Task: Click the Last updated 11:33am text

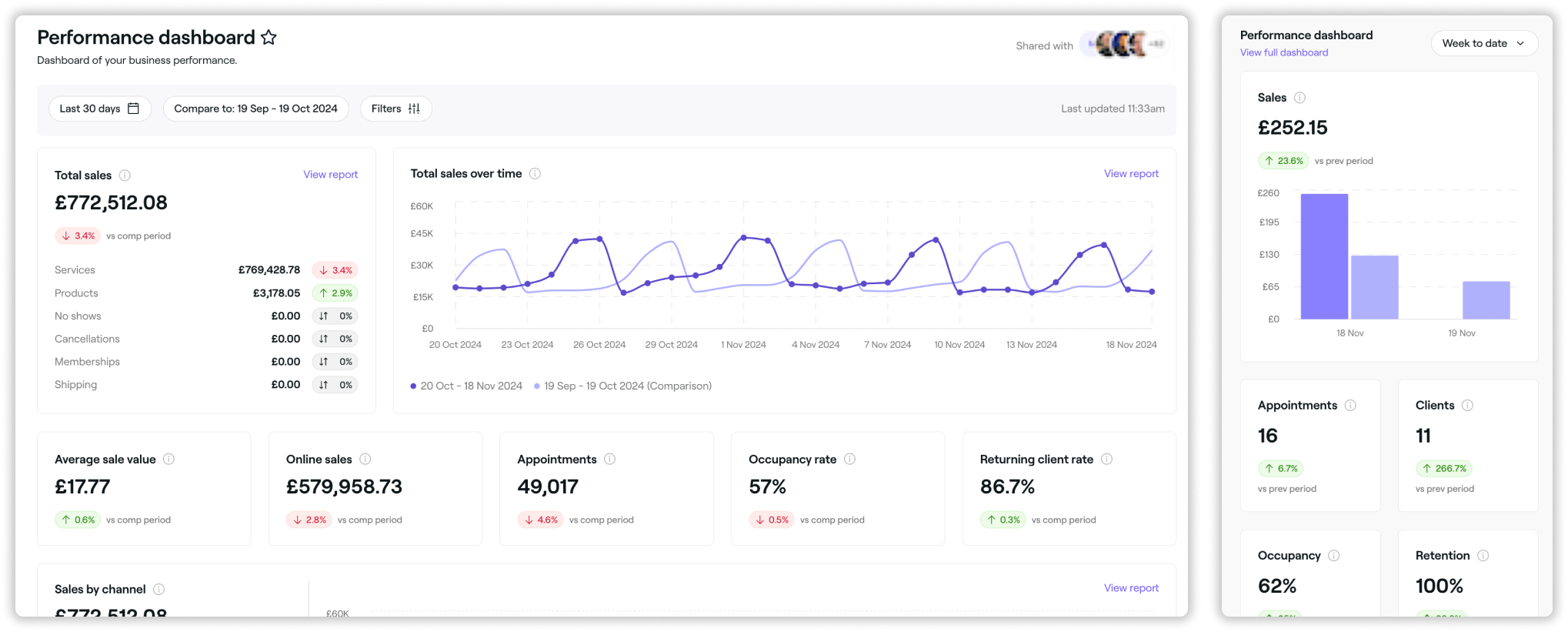Action: click(1113, 109)
